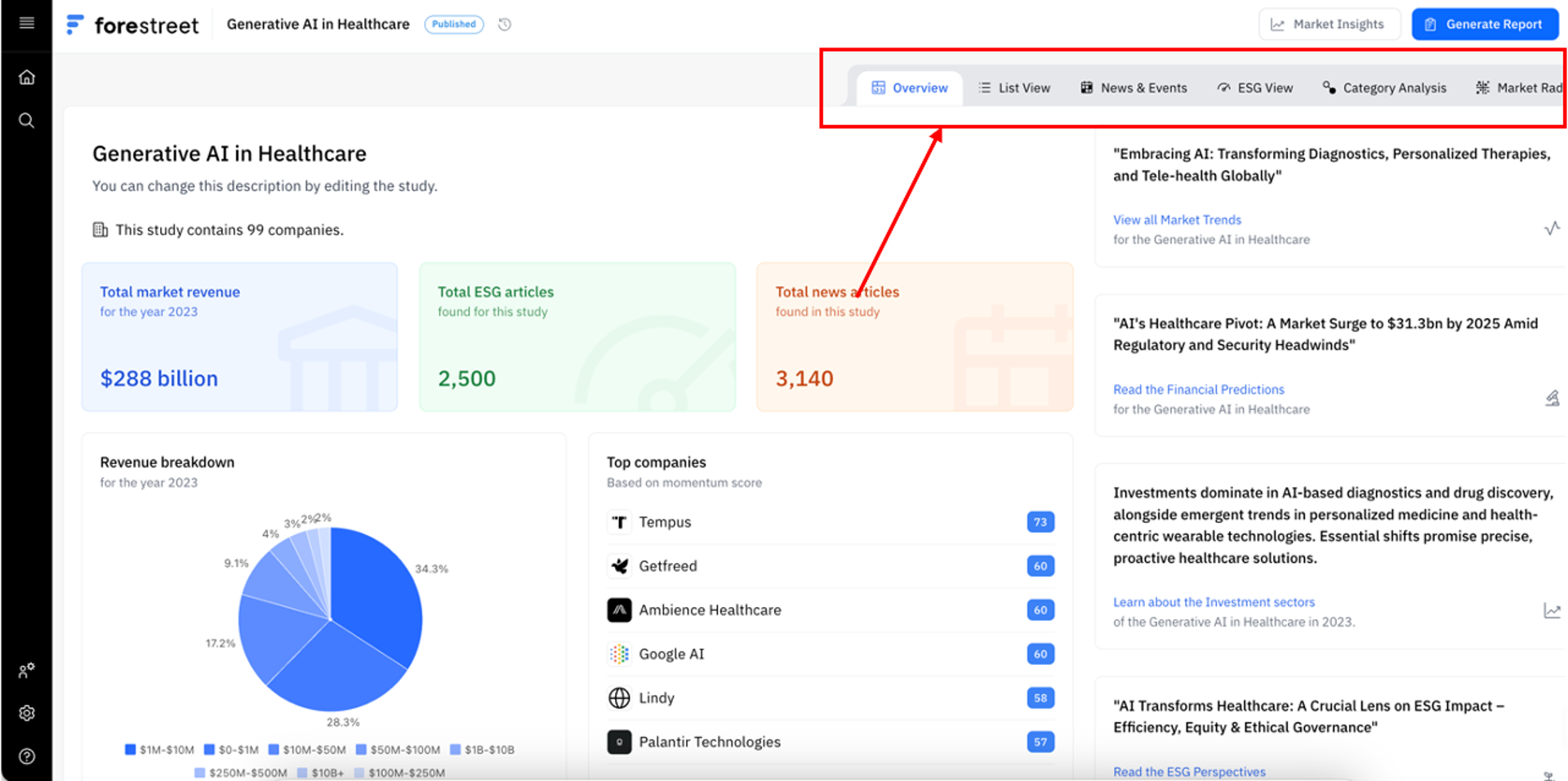Open Read the Financial Predictions link

click(x=1198, y=390)
